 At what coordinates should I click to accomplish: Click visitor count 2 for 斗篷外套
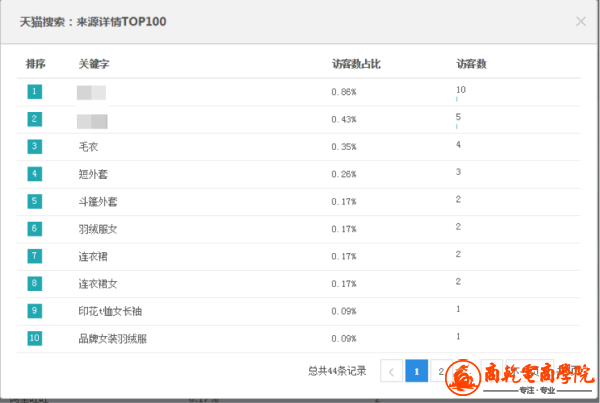coord(458,199)
